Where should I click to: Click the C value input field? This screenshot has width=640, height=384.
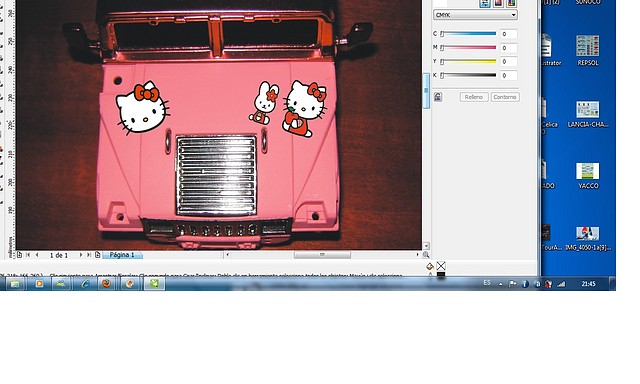tap(509, 34)
